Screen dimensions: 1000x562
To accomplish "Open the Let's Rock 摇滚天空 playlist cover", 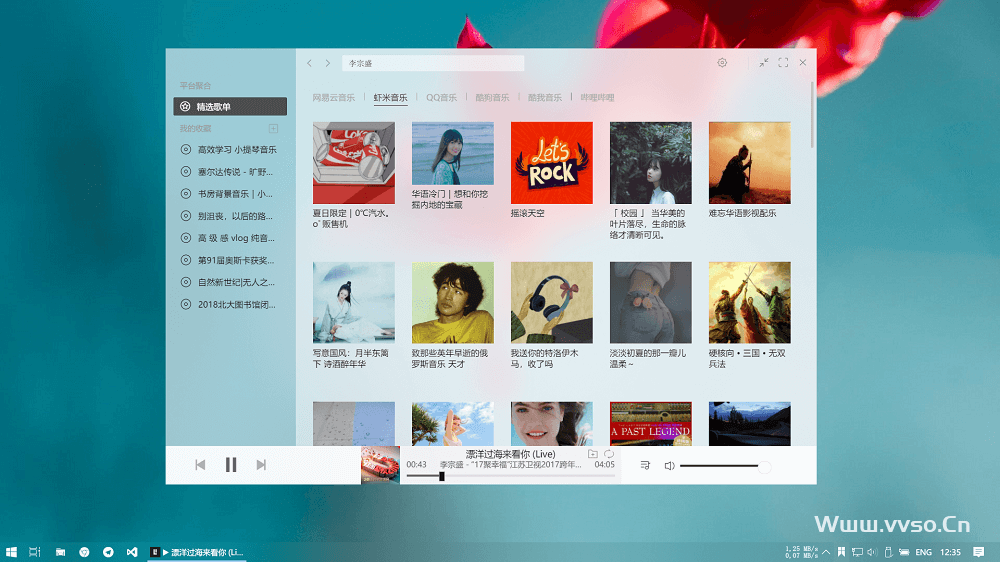I will 551,162.
